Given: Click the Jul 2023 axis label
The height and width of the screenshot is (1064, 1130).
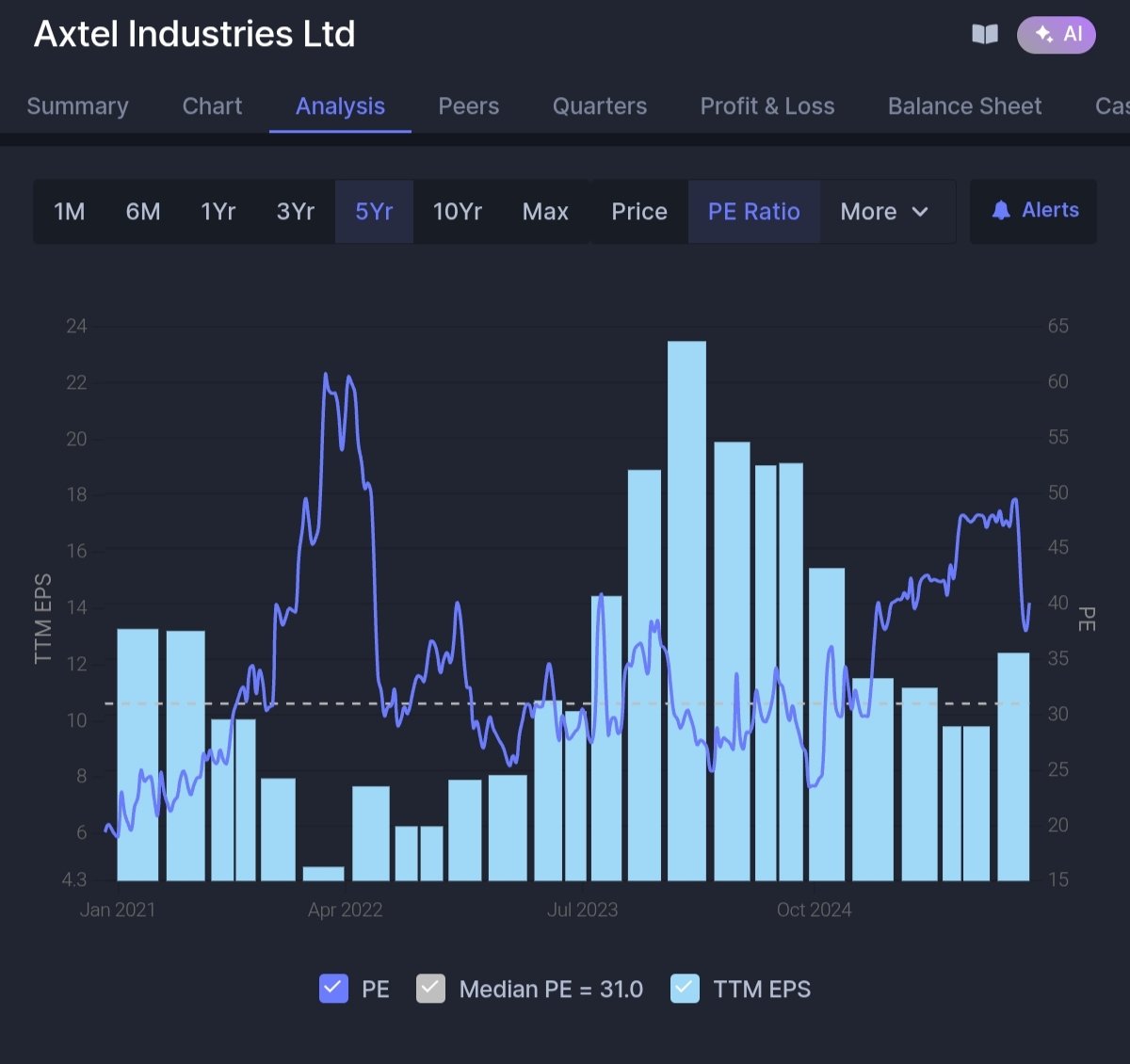Looking at the screenshot, I should 582,910.
